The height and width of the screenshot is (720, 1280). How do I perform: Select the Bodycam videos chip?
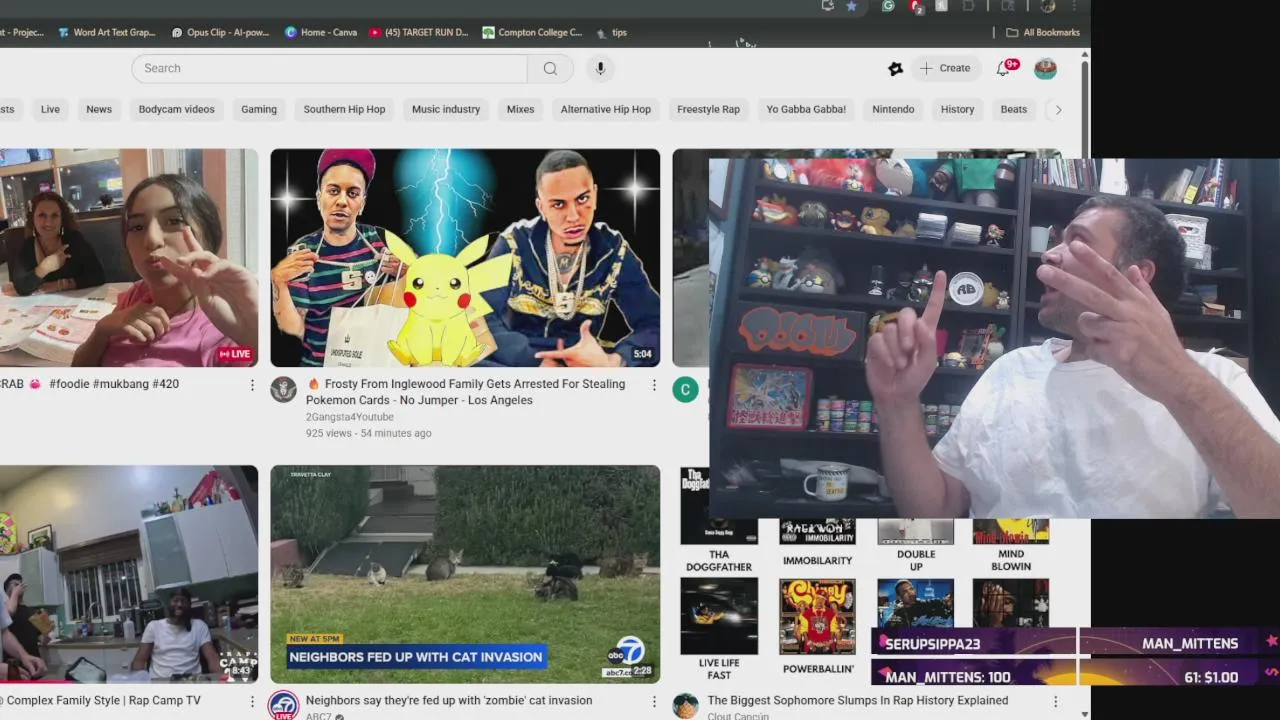pyautogui.click(x=177, y=110)
